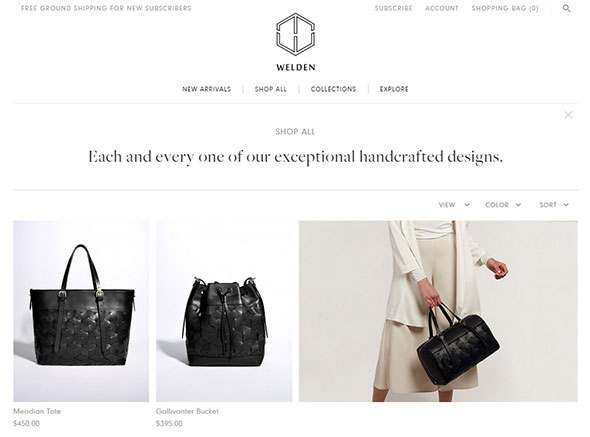Screen dimensions: 590x437
Task: Open the Color filter dropdown
Action: click(503, 205)
